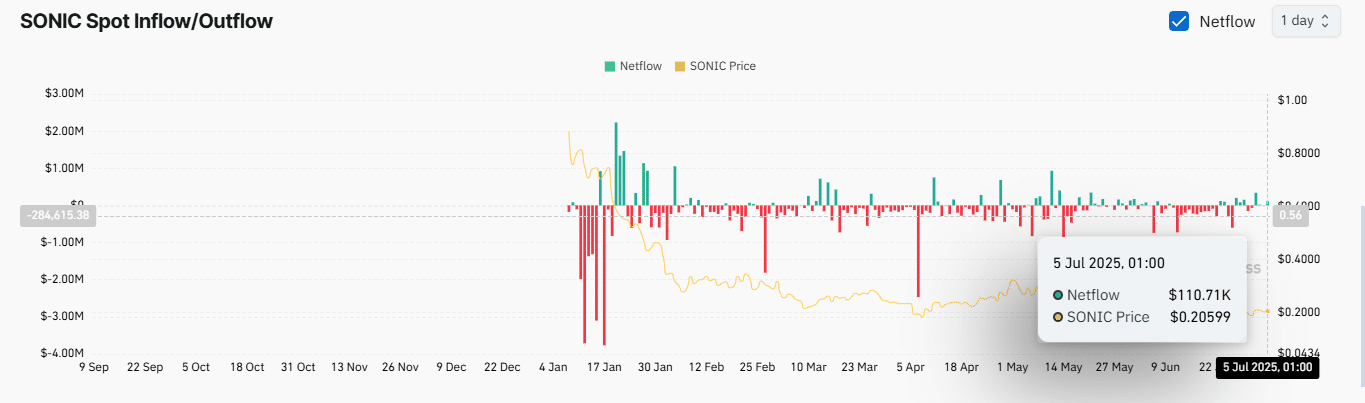Toggle SONIC Price series in the legend
This screenshot has width=1365, height=403.
click(716, 66)
